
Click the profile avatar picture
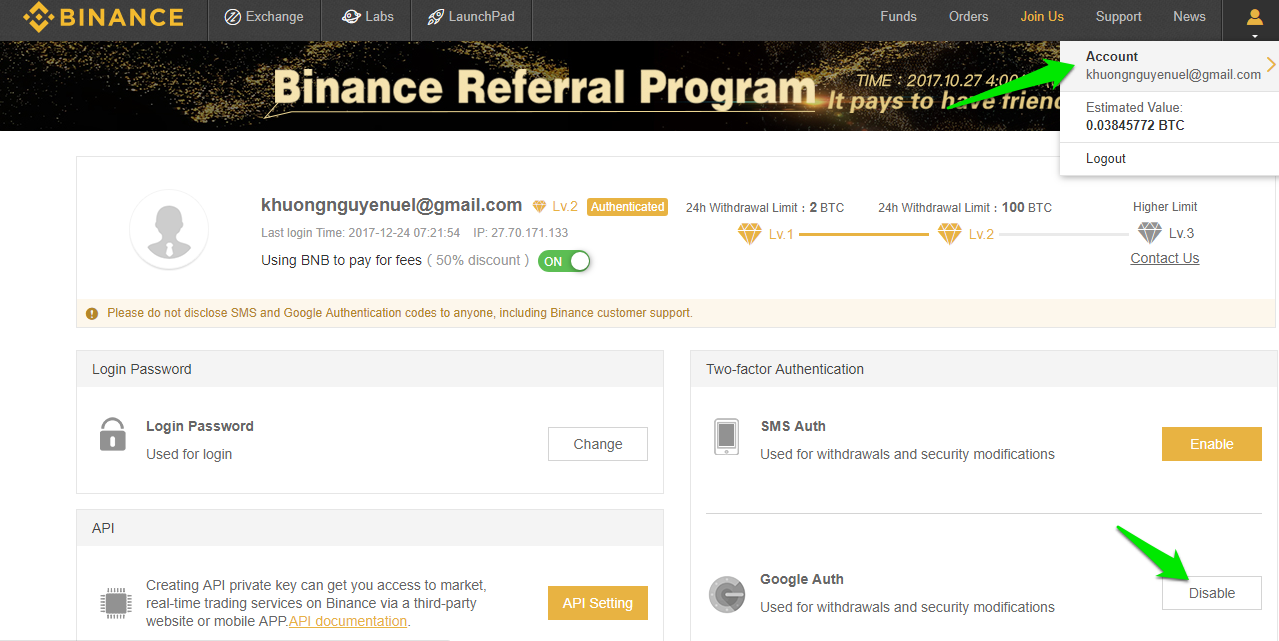coord(169,230)
